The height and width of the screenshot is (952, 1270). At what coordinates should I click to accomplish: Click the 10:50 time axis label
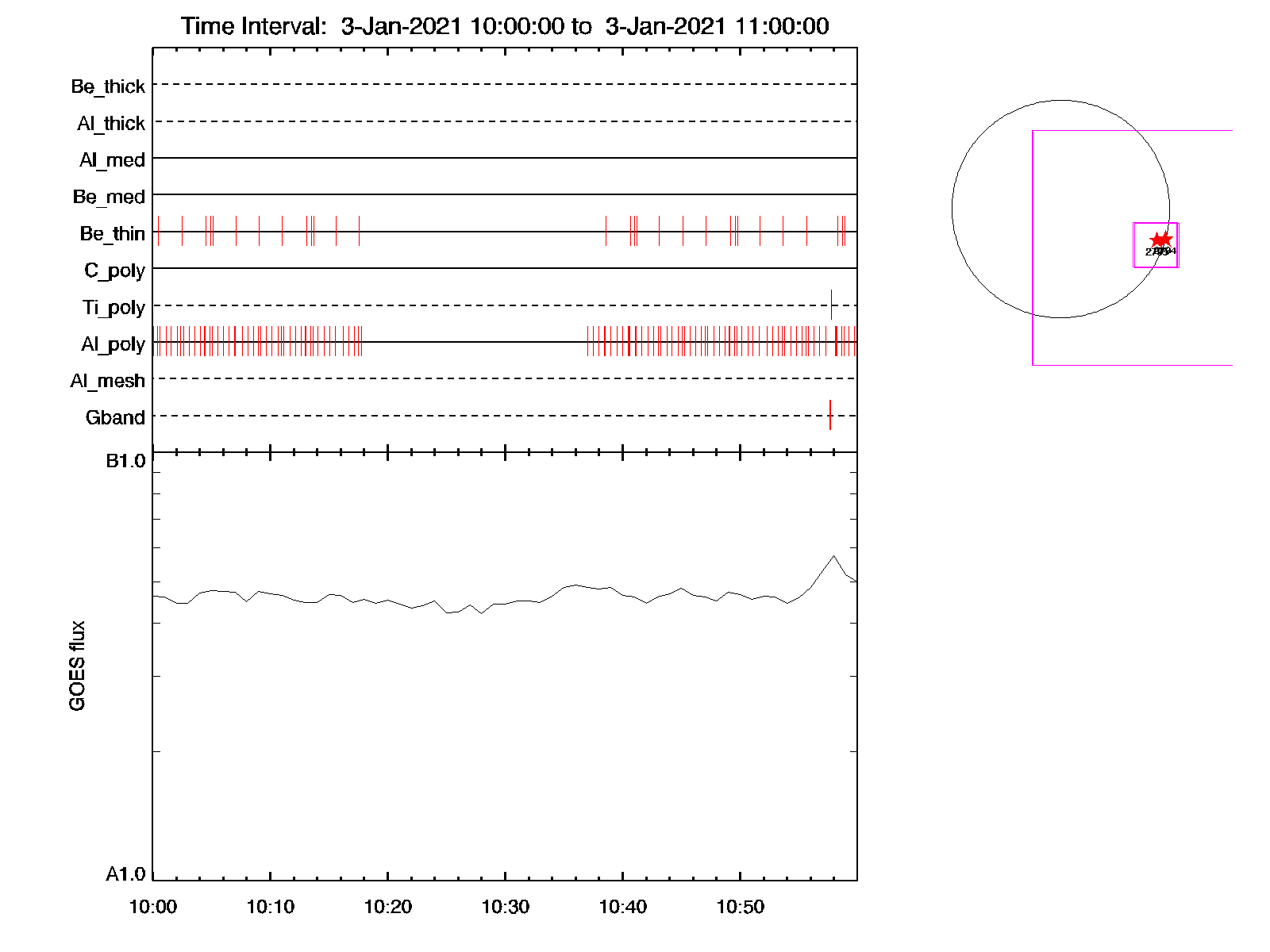740,907
